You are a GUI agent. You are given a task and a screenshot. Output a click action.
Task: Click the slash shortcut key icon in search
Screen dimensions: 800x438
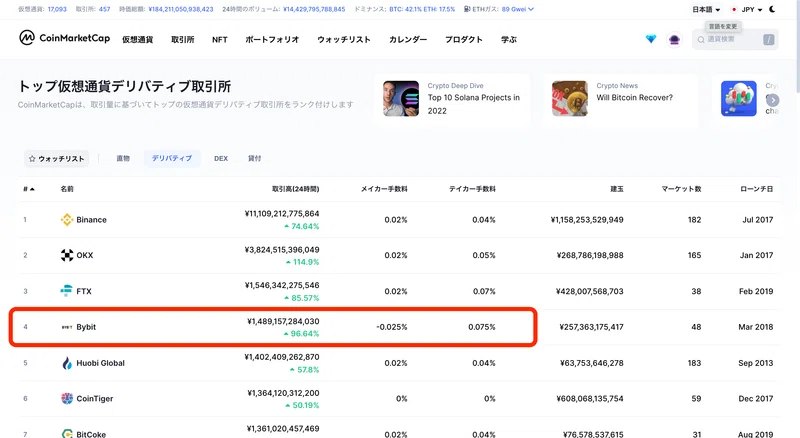click(x=768, y=39)
